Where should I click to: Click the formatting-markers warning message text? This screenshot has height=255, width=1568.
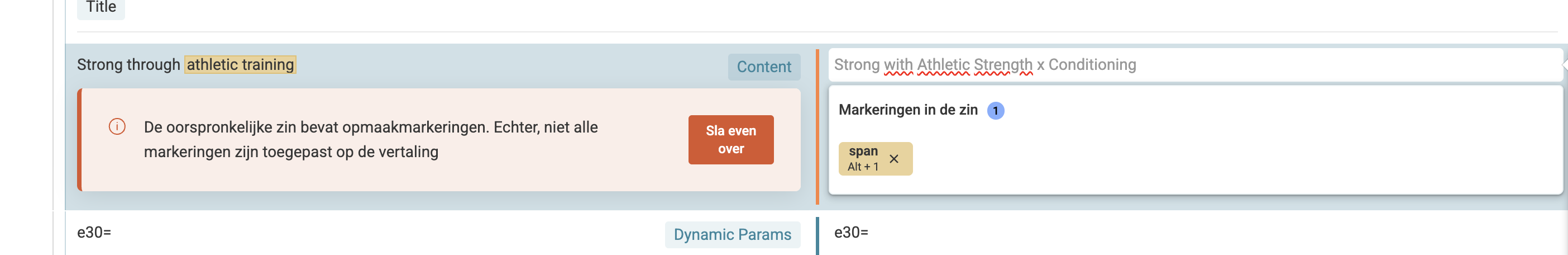(x=370, y=140)
